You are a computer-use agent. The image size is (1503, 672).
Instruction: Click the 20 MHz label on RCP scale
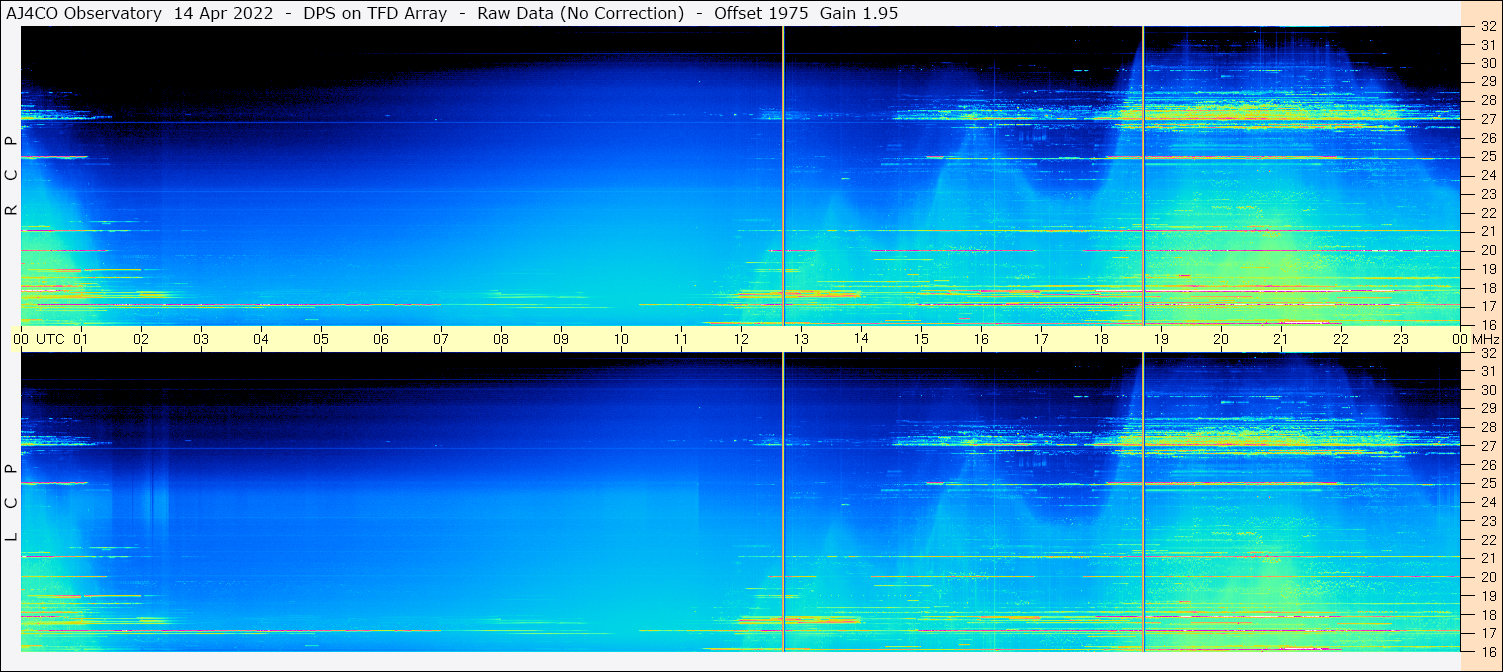click(1488, 250)
